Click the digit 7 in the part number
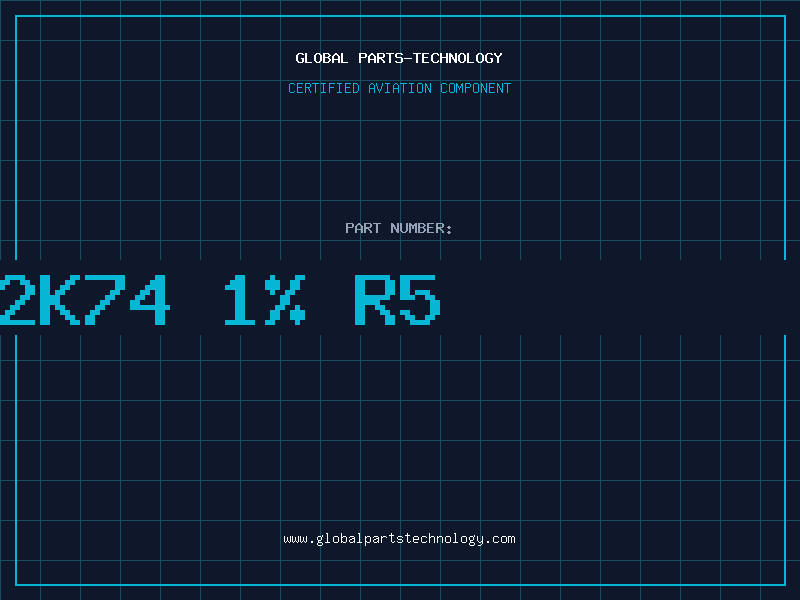The height and width of the screenshot is (600, 800). tap(105, 300)
